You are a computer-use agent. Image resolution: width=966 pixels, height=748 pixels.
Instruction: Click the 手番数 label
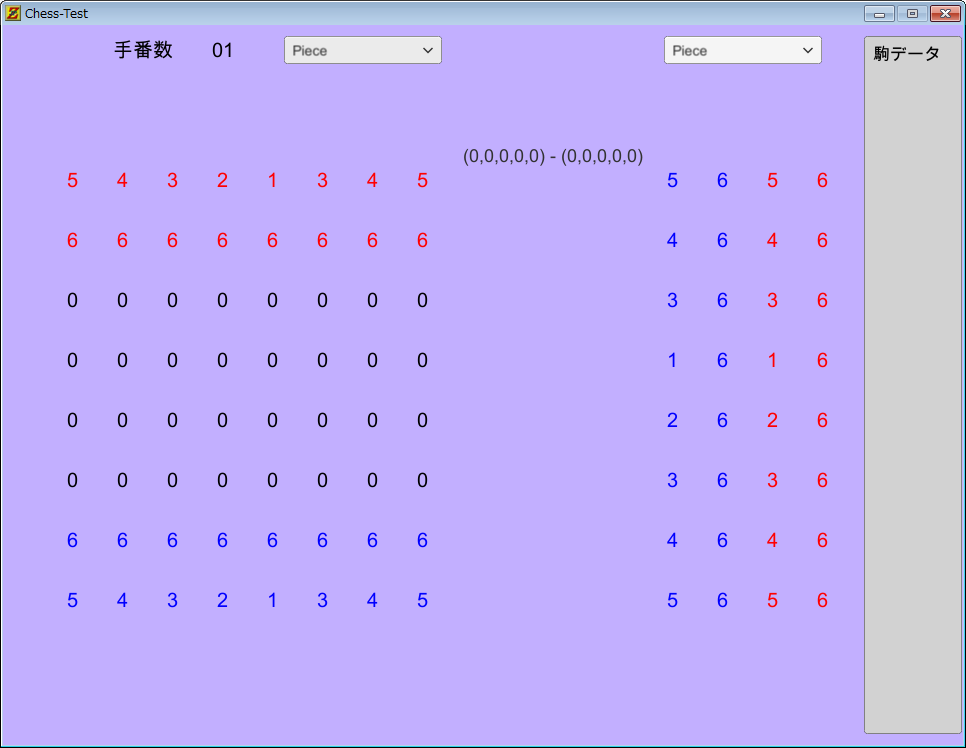pyautogui.click(x=143, y=50)
